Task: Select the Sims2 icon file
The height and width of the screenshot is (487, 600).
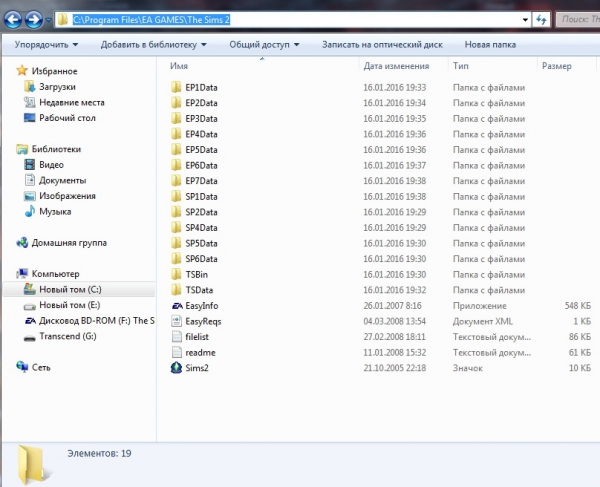Action: [176, 368]
